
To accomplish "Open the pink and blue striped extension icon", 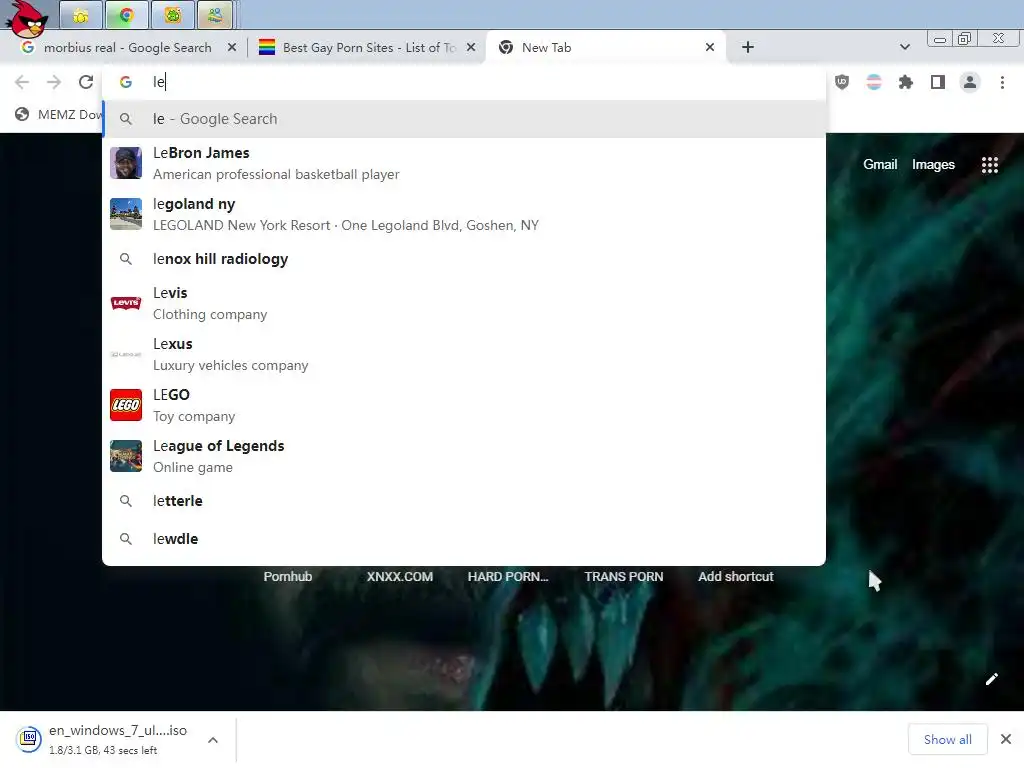I will click(874, 82).
